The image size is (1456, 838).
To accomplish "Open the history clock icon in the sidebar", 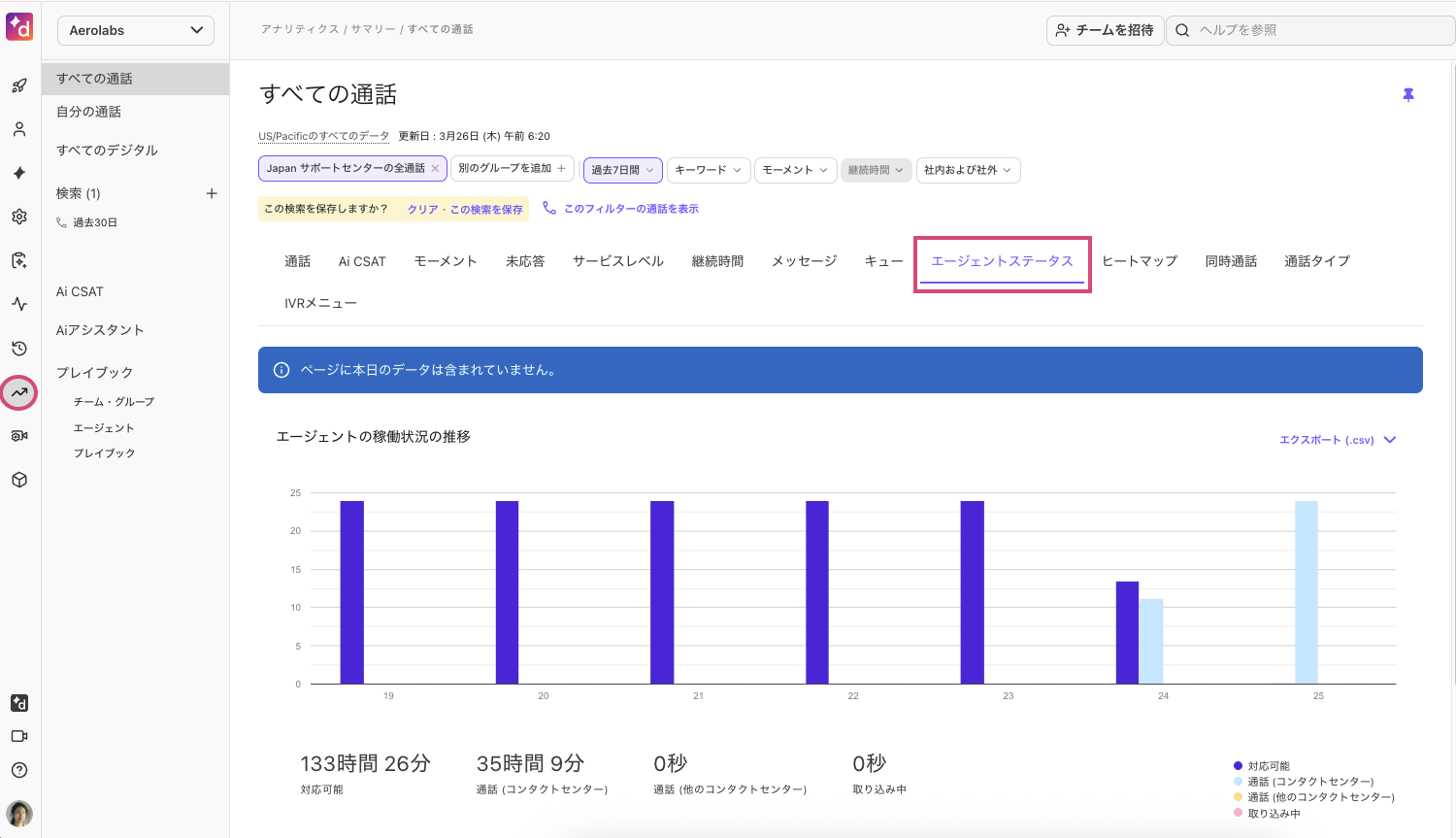I will coord(19,348).
